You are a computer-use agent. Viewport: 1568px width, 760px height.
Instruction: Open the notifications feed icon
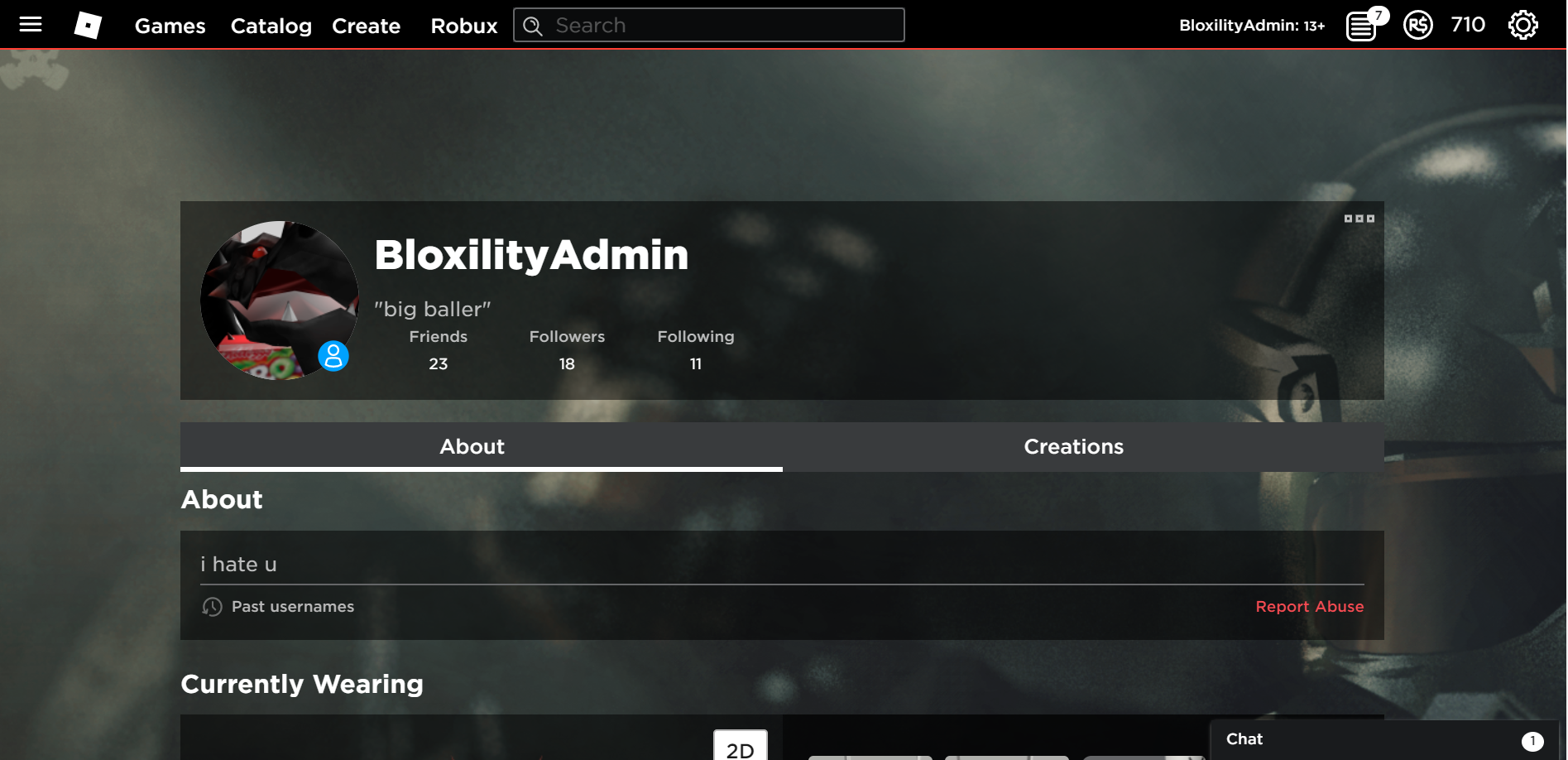[1362, 26]
